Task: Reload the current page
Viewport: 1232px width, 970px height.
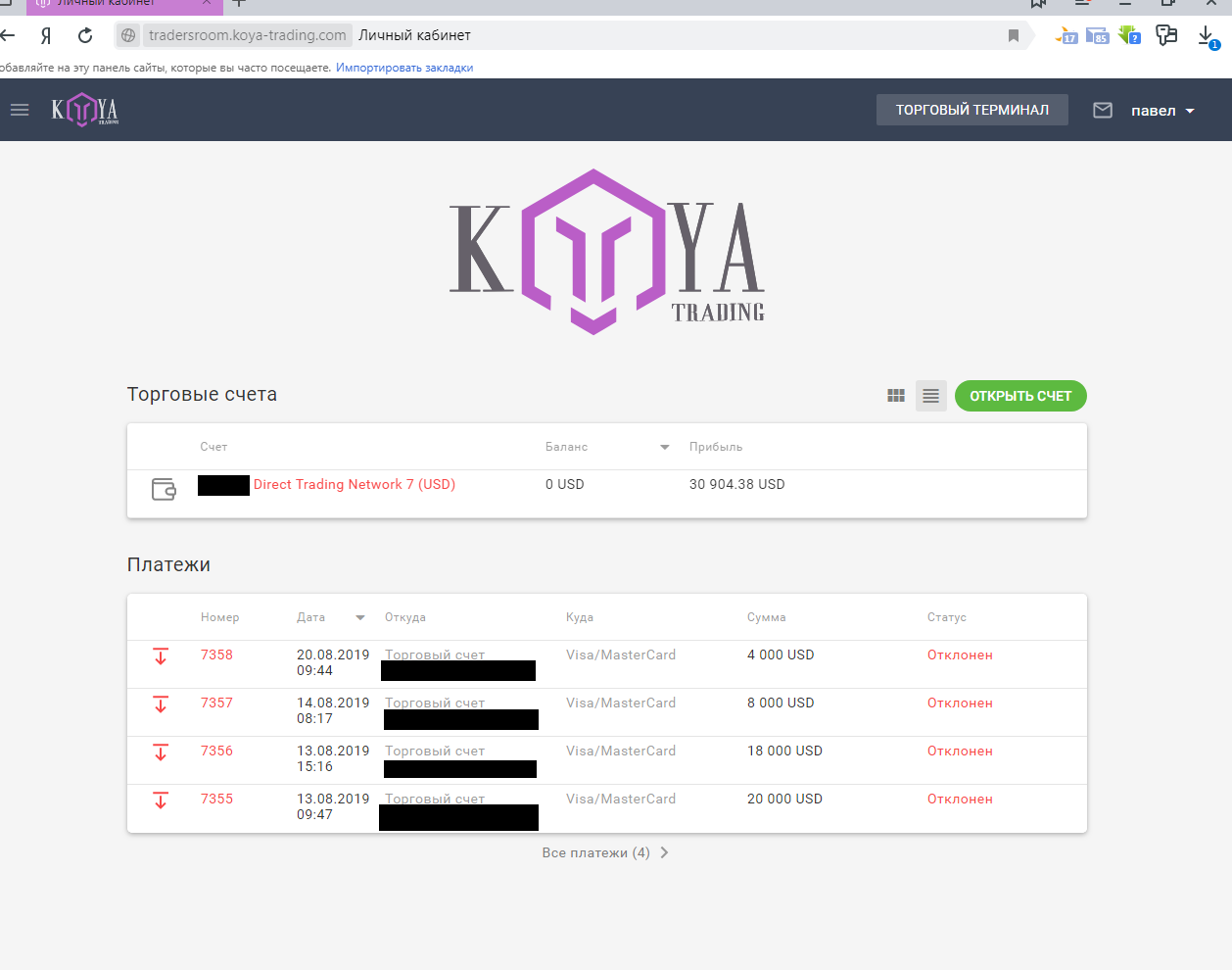Action: point(85,35)
